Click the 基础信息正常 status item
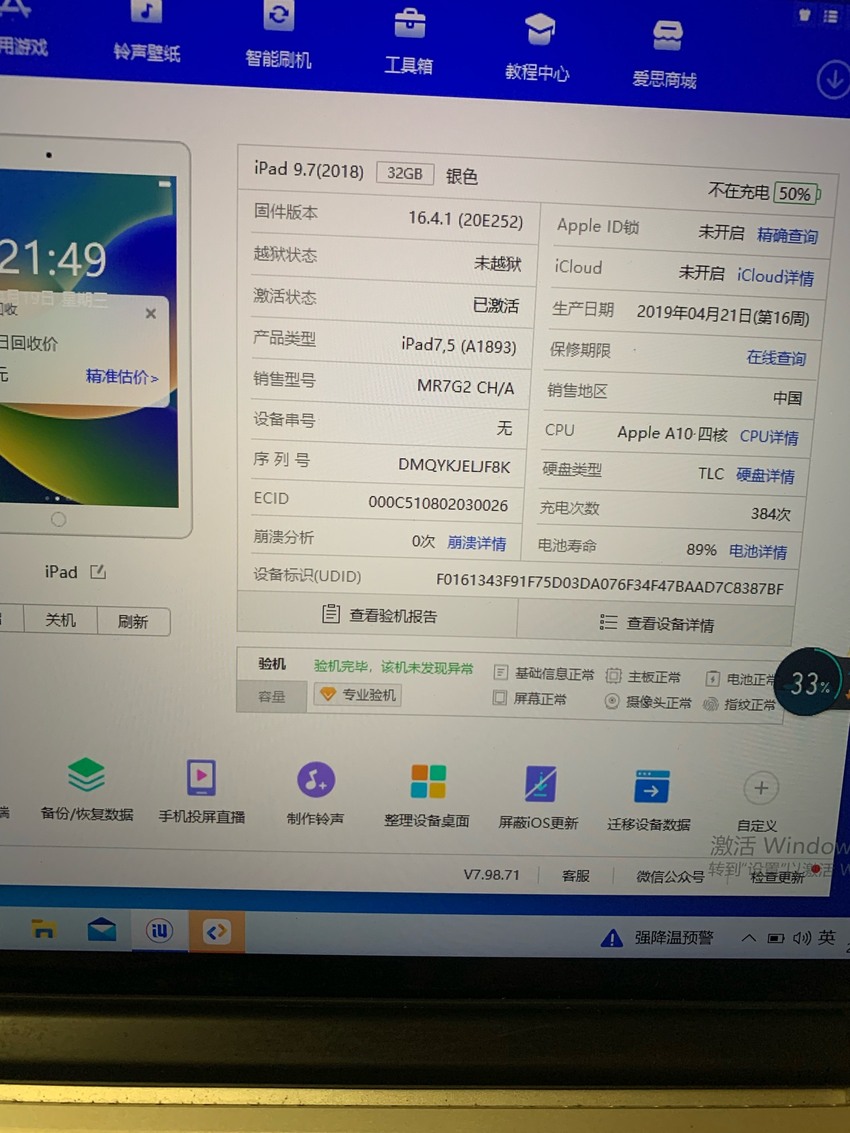Viewport: 850px width, 1133px height. [544, 674]
